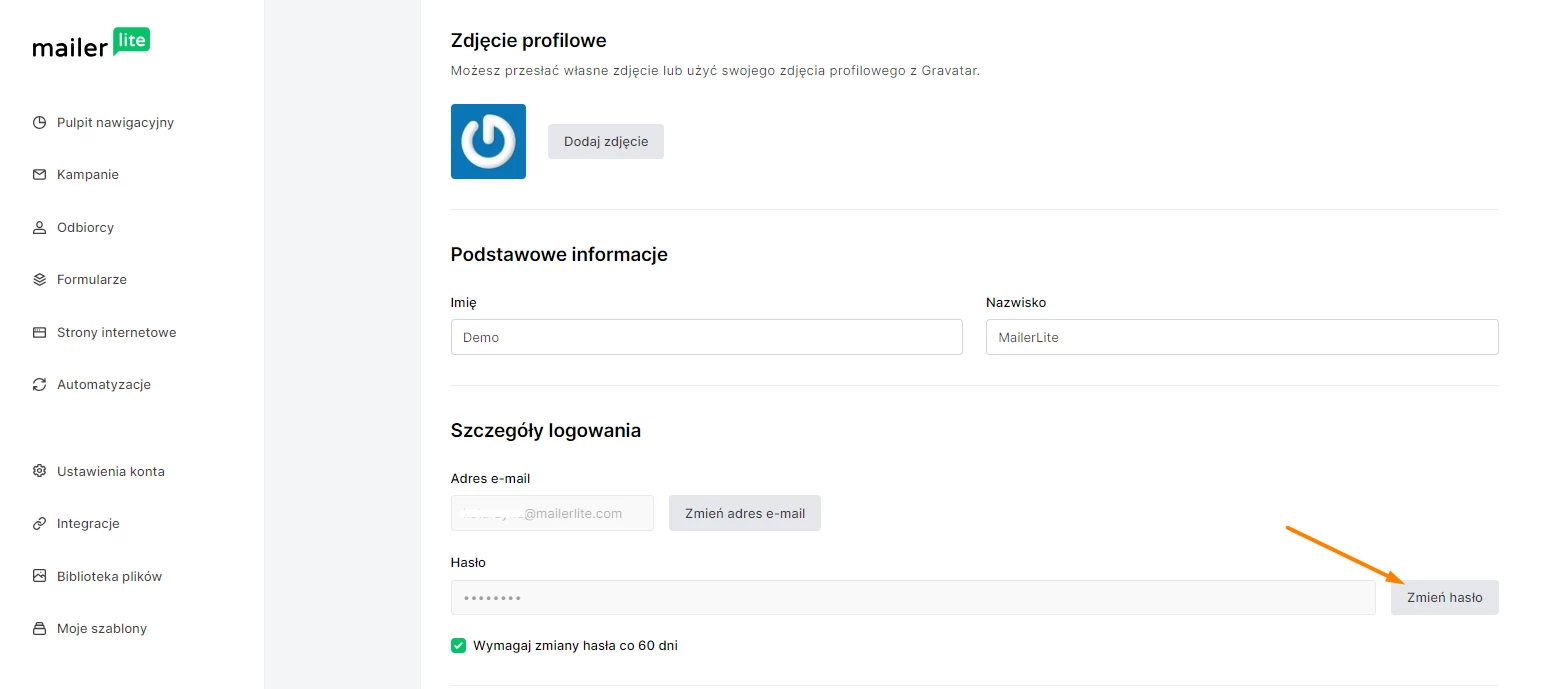The image size is (1541, 689).
Task: Click the Pulpit nawigacyjny dashboard icon
Action: (x=40, y=123)
